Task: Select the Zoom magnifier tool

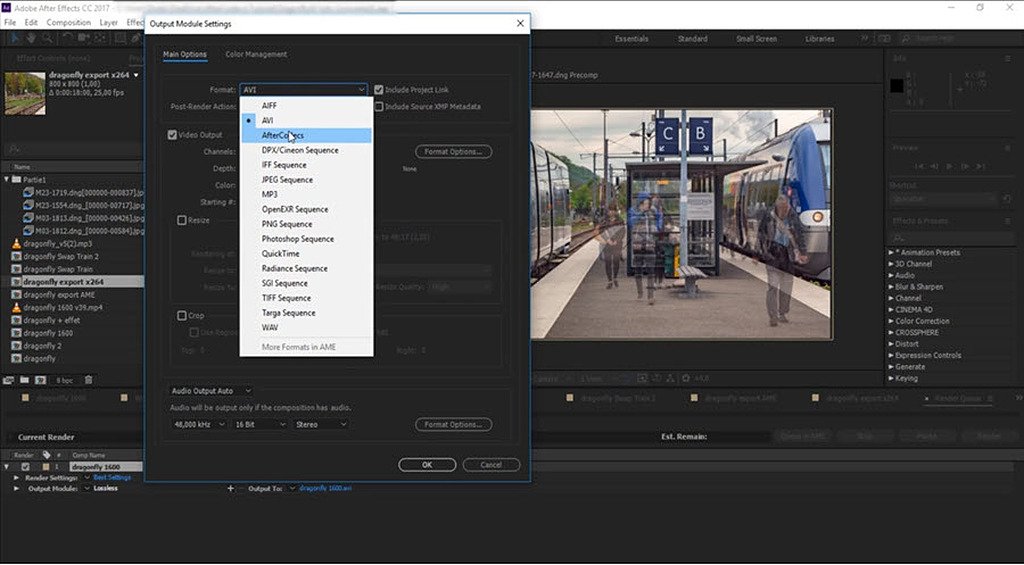Action: (x=47, y=39)
